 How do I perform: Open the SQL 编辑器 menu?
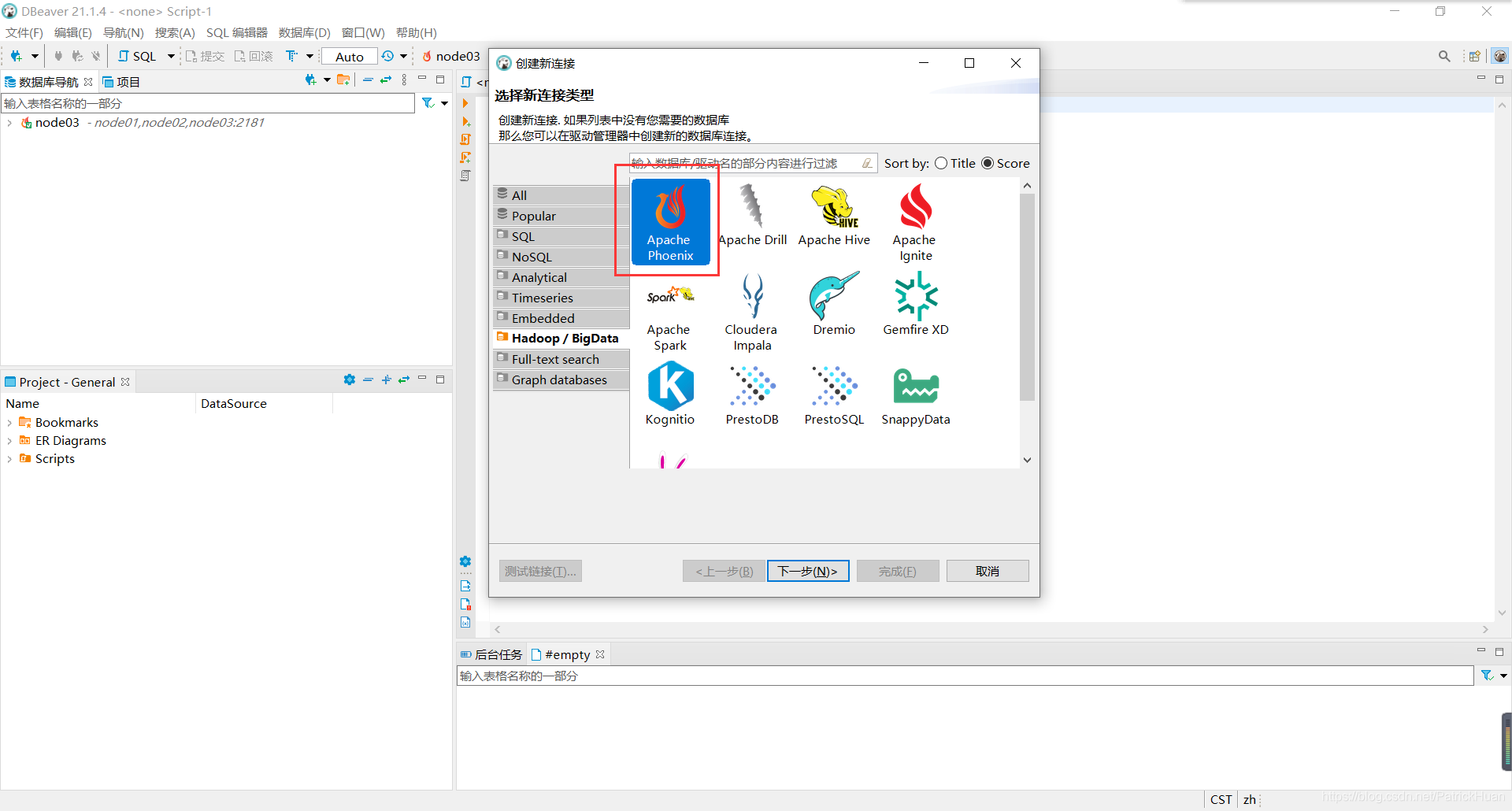(x=237, y=32)
